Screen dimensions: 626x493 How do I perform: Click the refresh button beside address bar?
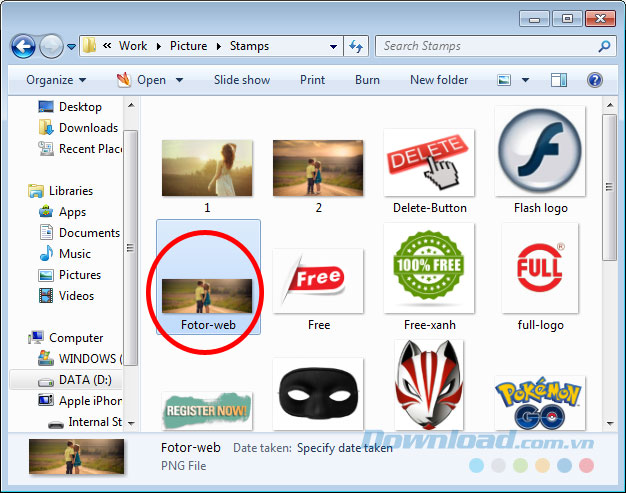356,46
